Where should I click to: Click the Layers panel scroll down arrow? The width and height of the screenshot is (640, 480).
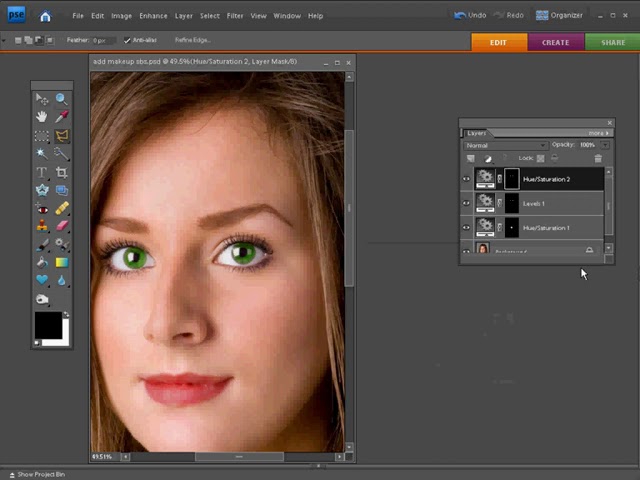(x=609, y=248)
